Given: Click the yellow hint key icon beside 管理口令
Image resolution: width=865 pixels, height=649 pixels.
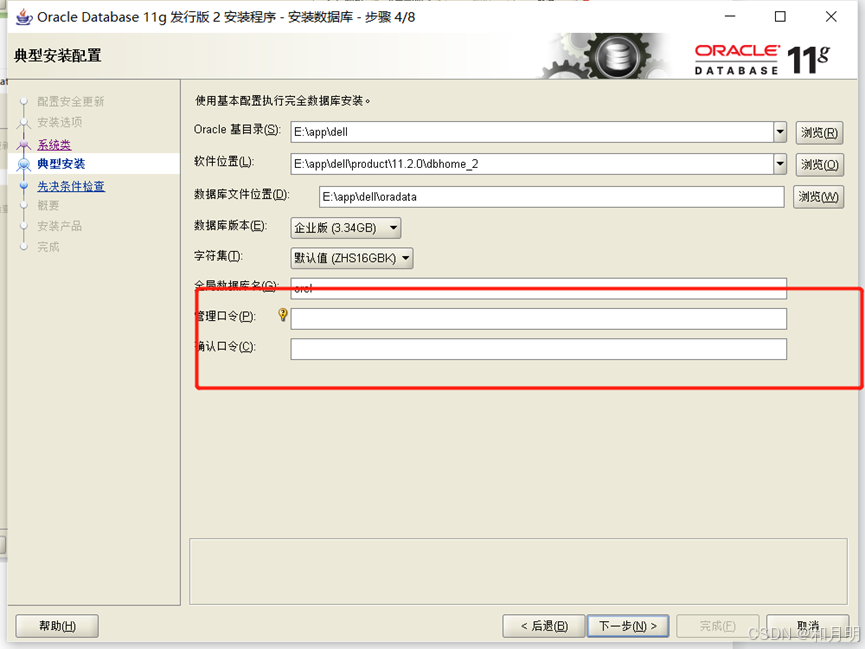Looking at the screenshot, I should pyautogui.click(x=282, y=315).
